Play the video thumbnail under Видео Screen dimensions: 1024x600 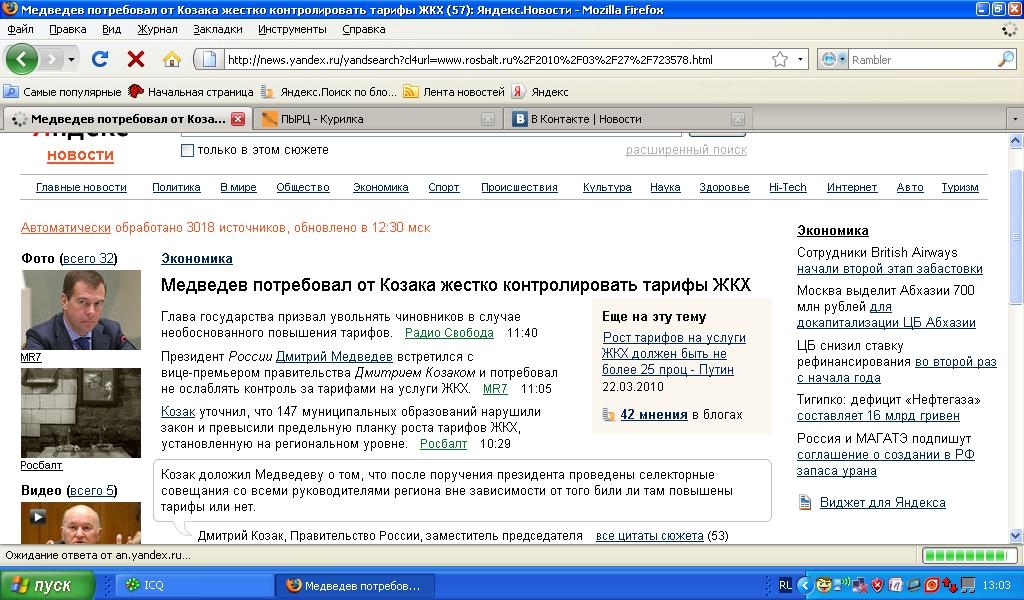pos(80,523)
